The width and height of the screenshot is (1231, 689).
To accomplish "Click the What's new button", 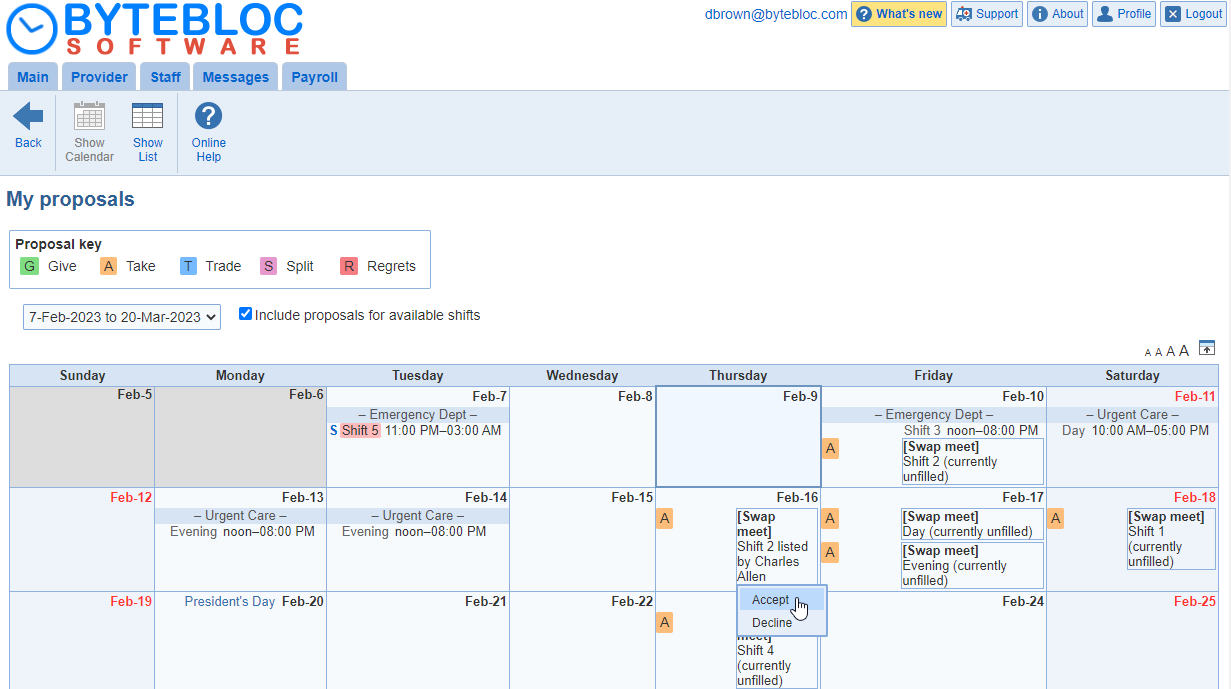I will (x=899, y=14).
